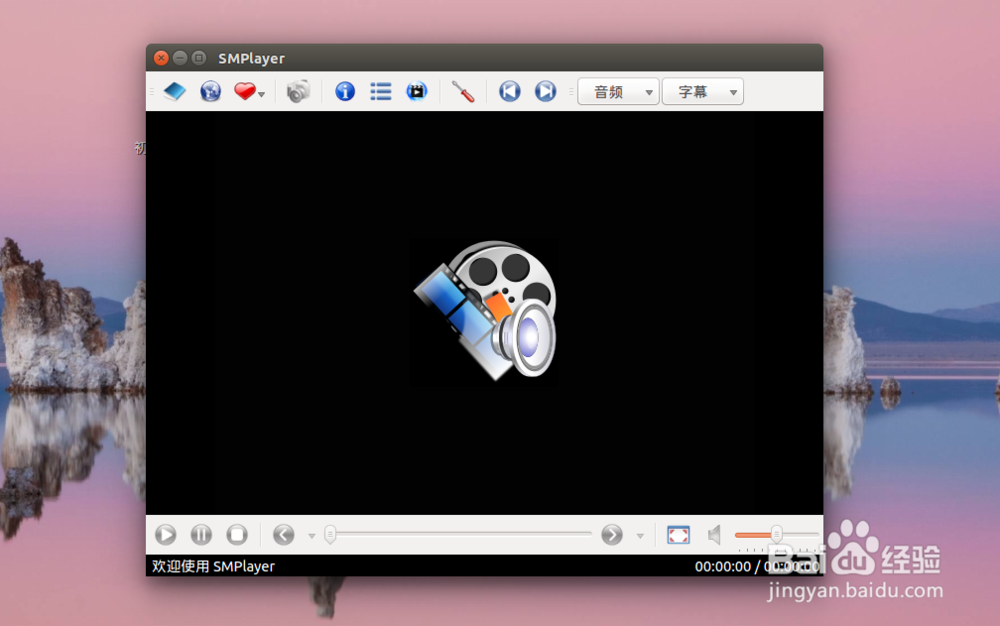This screenshot has width=1000, height=626.
Task: Mute audio with the speaker icon
Action: 714,535
